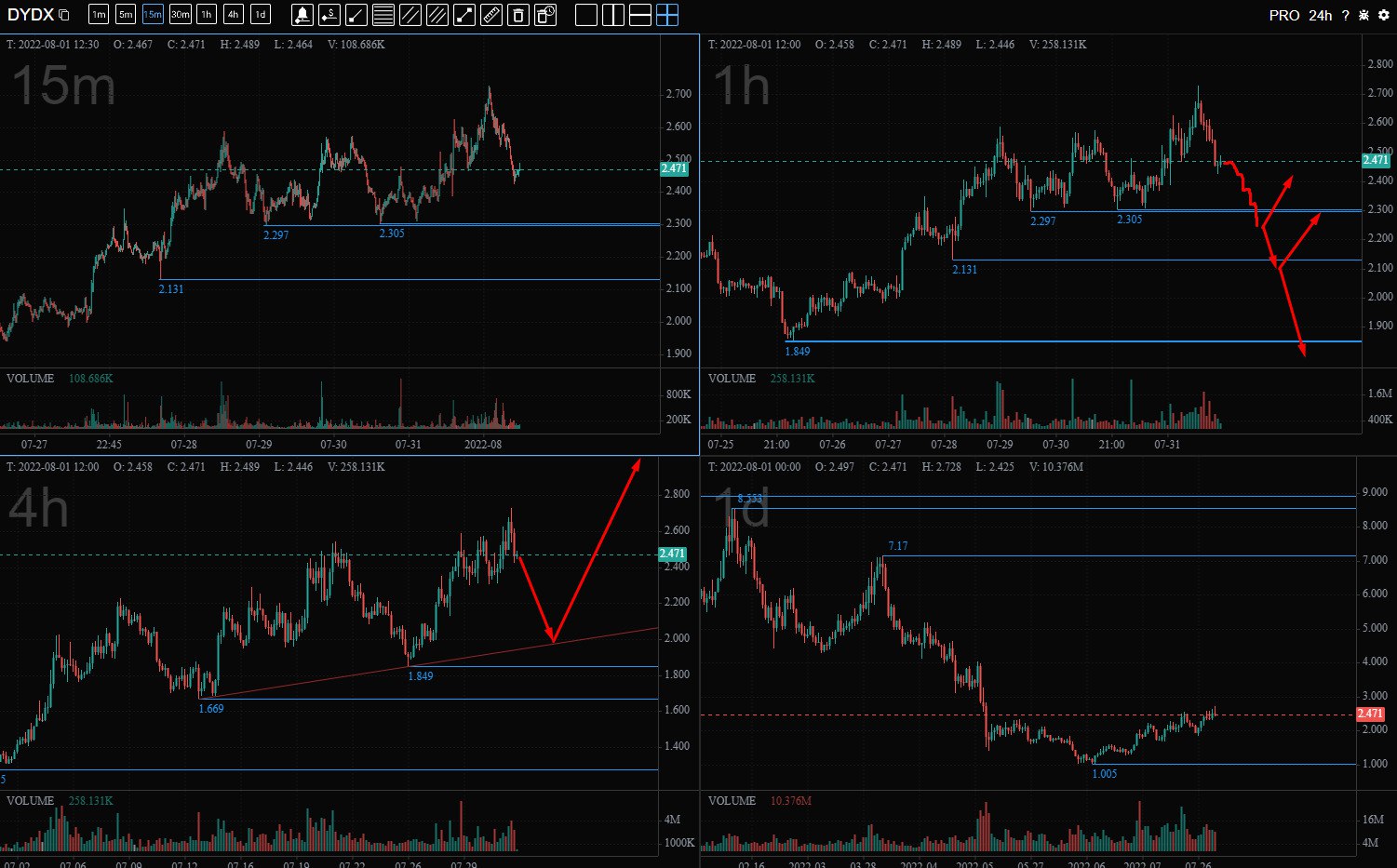The height and width of the screenshot is (868, 1397).
Task: Open the help question mark
Action: point(1345,15)
